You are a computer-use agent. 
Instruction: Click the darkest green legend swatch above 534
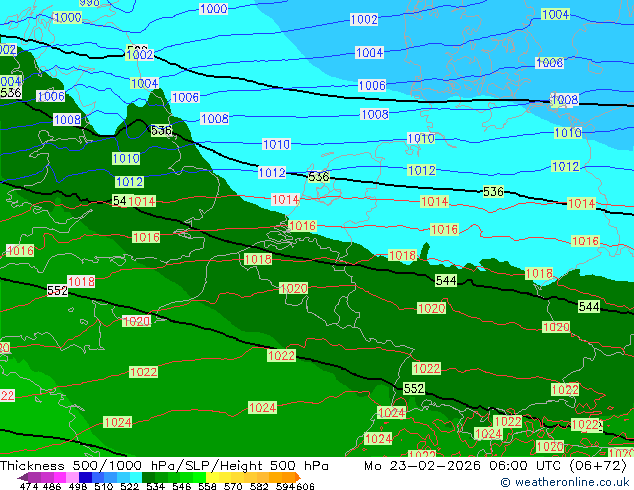(x=148, y=477)
